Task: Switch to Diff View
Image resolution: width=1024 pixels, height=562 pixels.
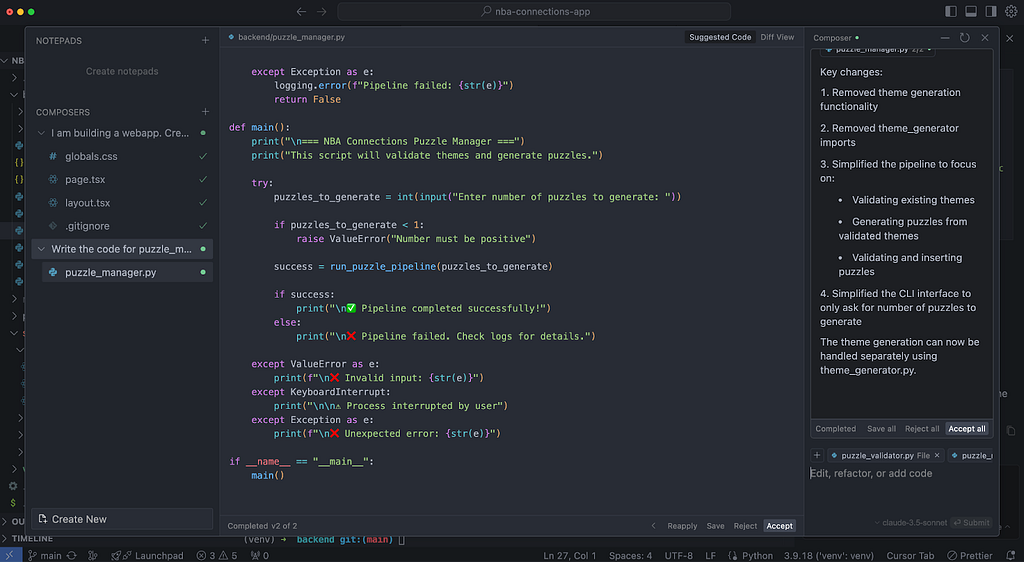Action: click(777, 37)
